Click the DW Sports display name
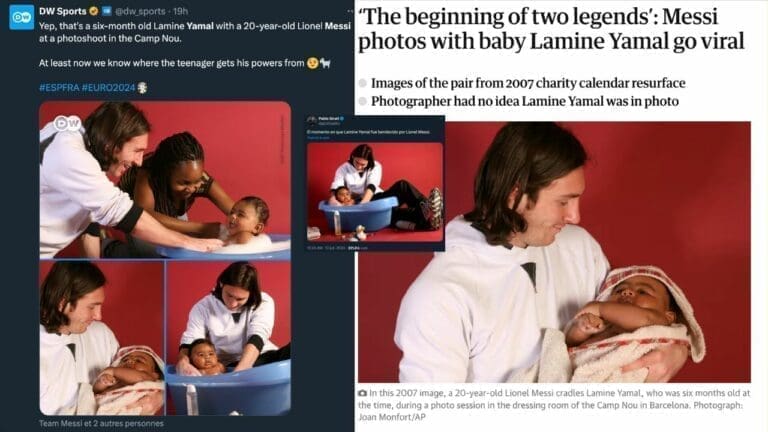The width and height of the screenshot is (768, 432). [x=63, y=11]
